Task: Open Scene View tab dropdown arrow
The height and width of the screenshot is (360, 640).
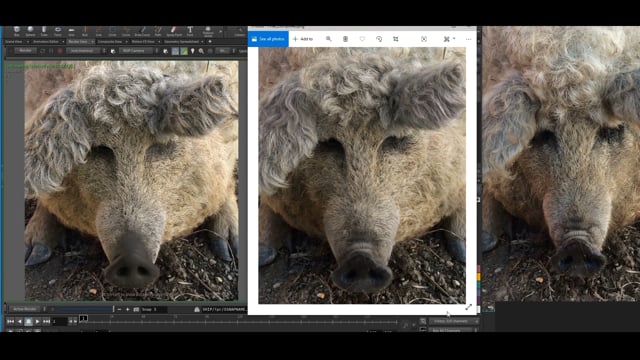Action: 28,42
